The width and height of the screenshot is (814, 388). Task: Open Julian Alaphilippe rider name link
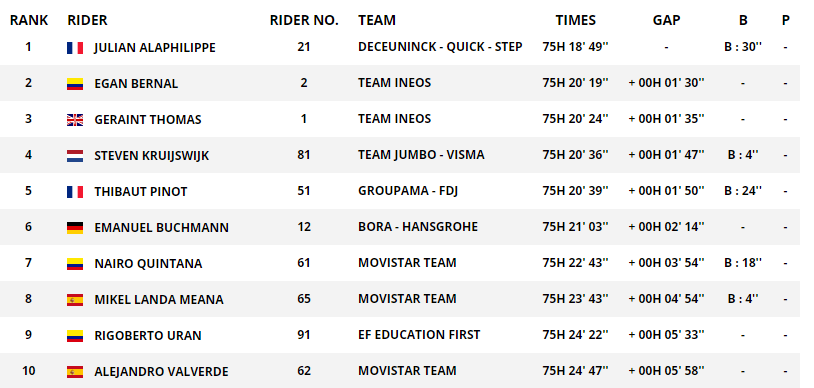[155, 48]
